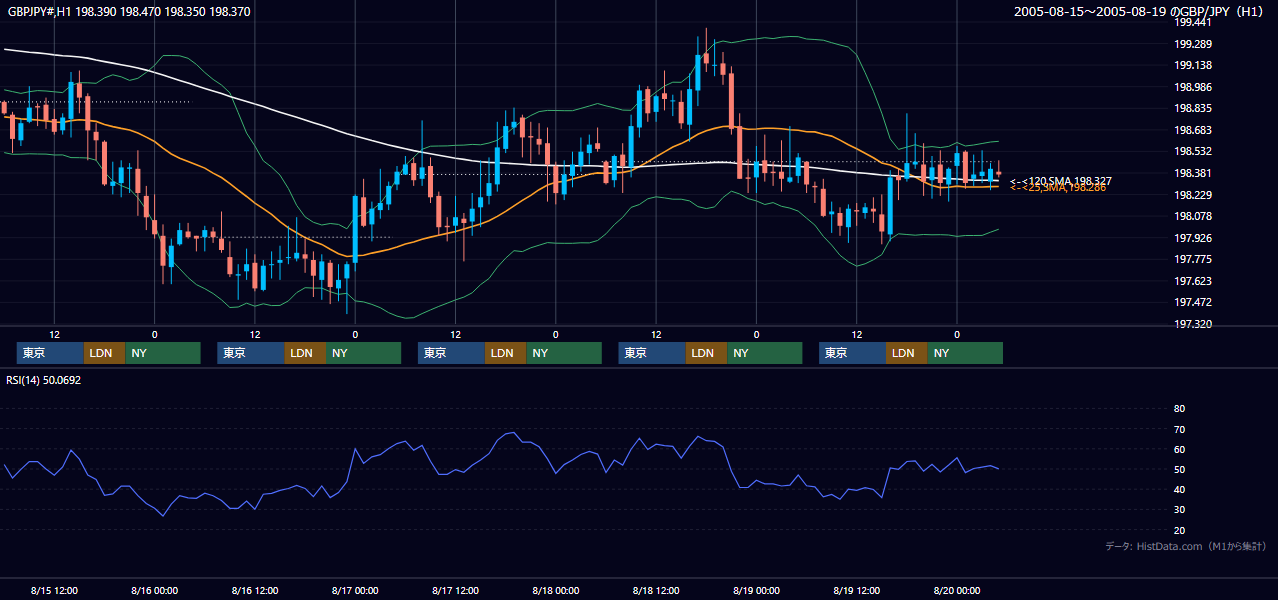Click price axis value 197.320

pyautogui.click(x=1193, y=324)
